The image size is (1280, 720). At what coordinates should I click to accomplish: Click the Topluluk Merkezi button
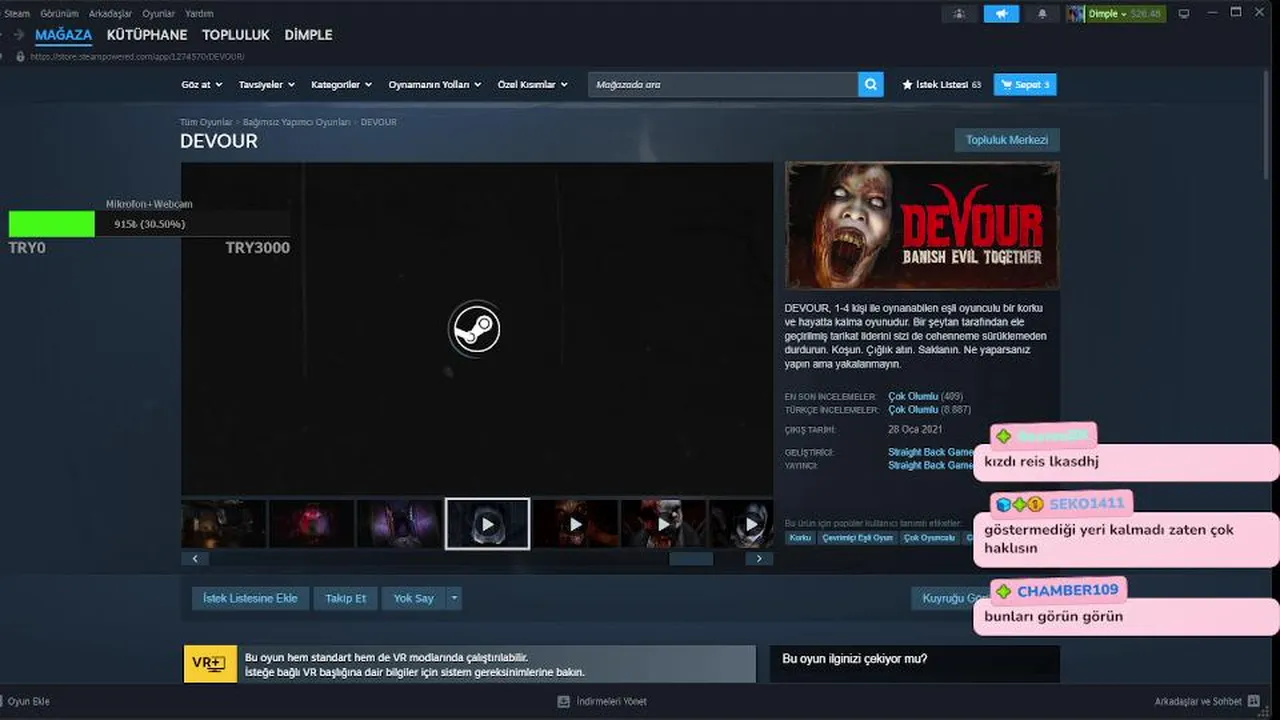click(1007, 140)
